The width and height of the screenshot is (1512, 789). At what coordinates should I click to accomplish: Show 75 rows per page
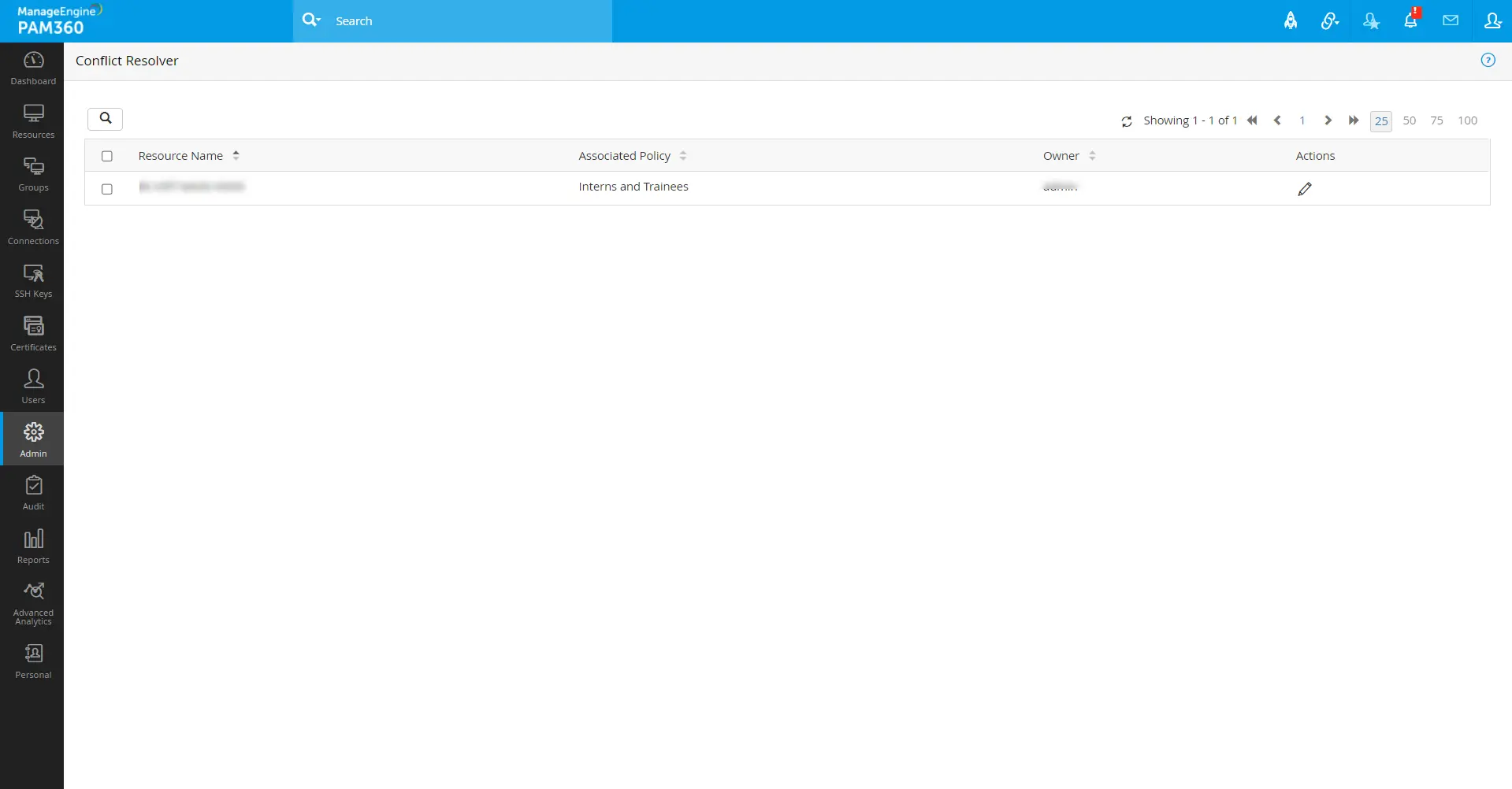1437,120
